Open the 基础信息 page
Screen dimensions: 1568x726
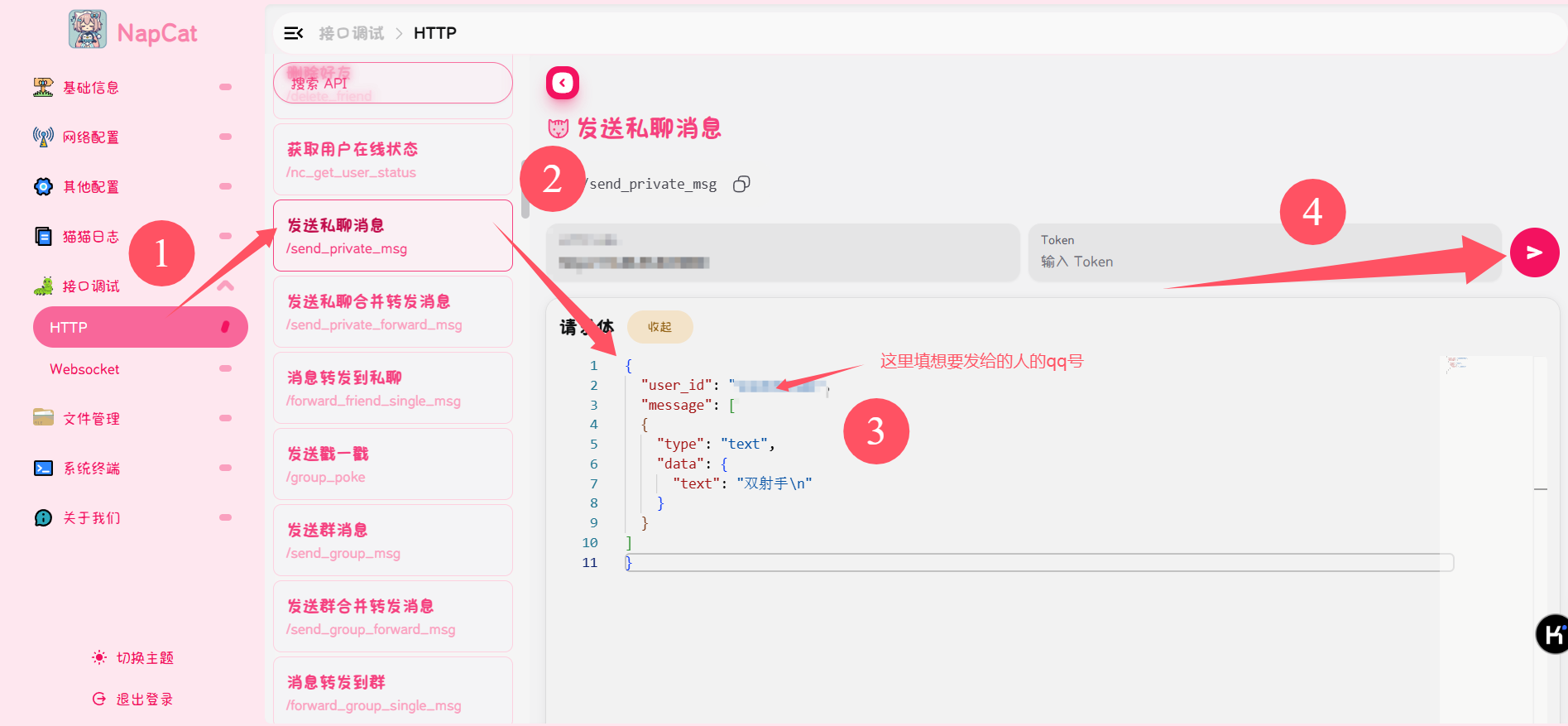click(x=91, y=88)
